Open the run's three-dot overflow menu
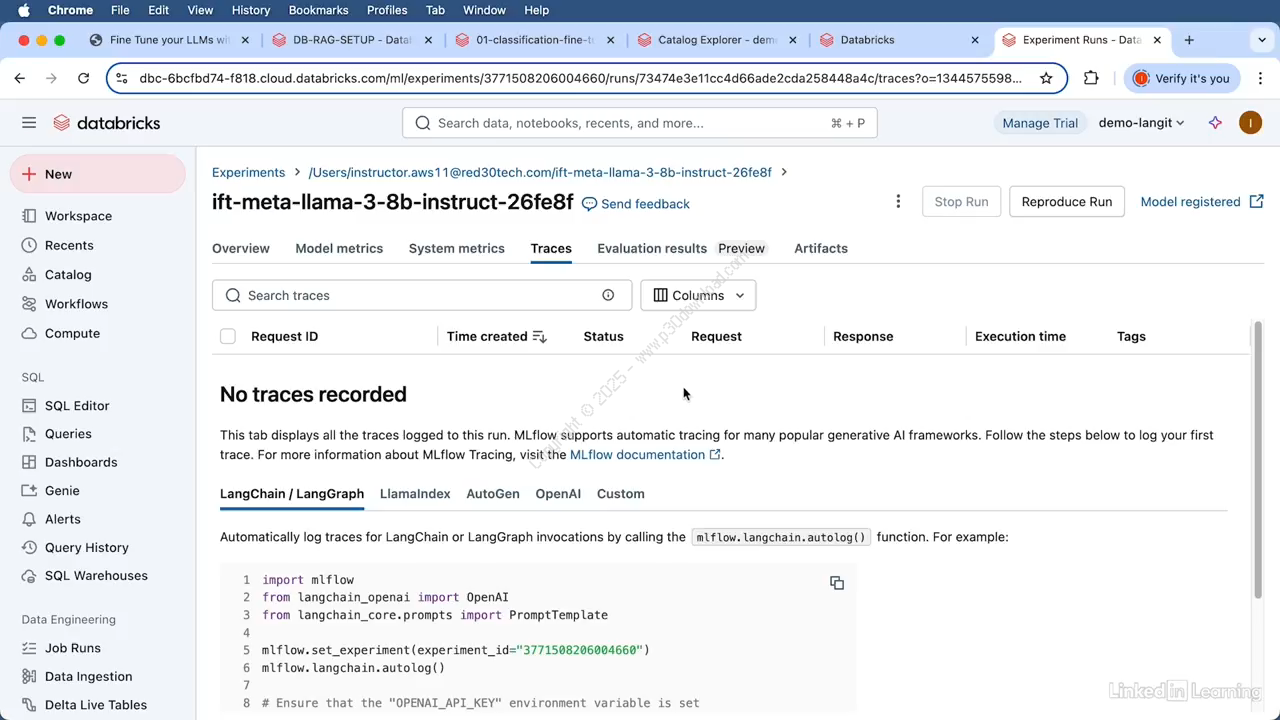 click(x=898, y=202)
